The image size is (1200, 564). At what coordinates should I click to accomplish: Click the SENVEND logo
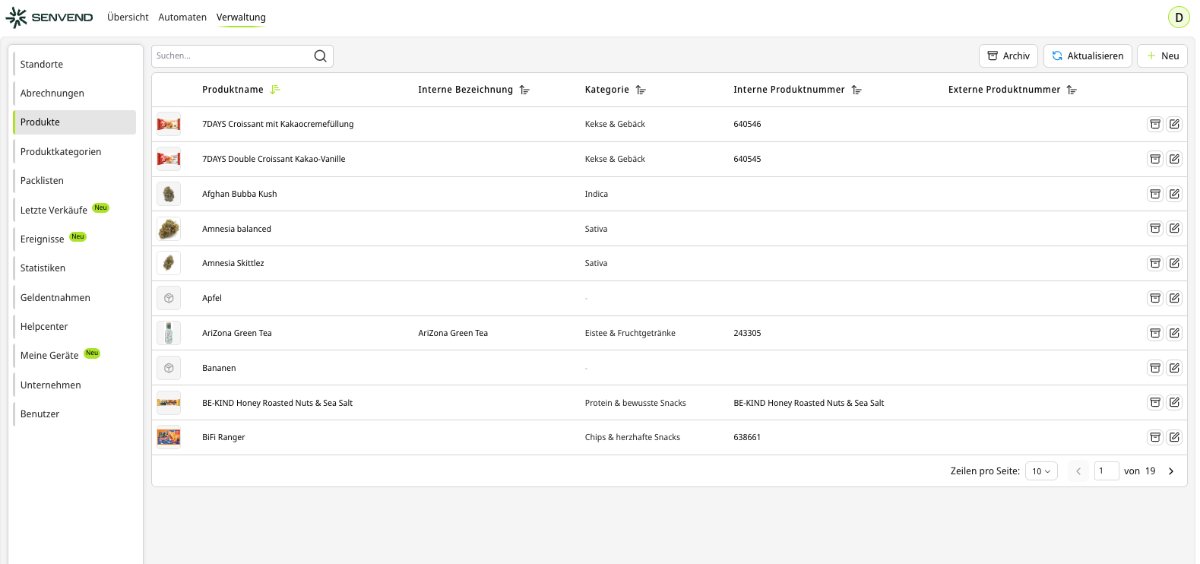point(50,17)
